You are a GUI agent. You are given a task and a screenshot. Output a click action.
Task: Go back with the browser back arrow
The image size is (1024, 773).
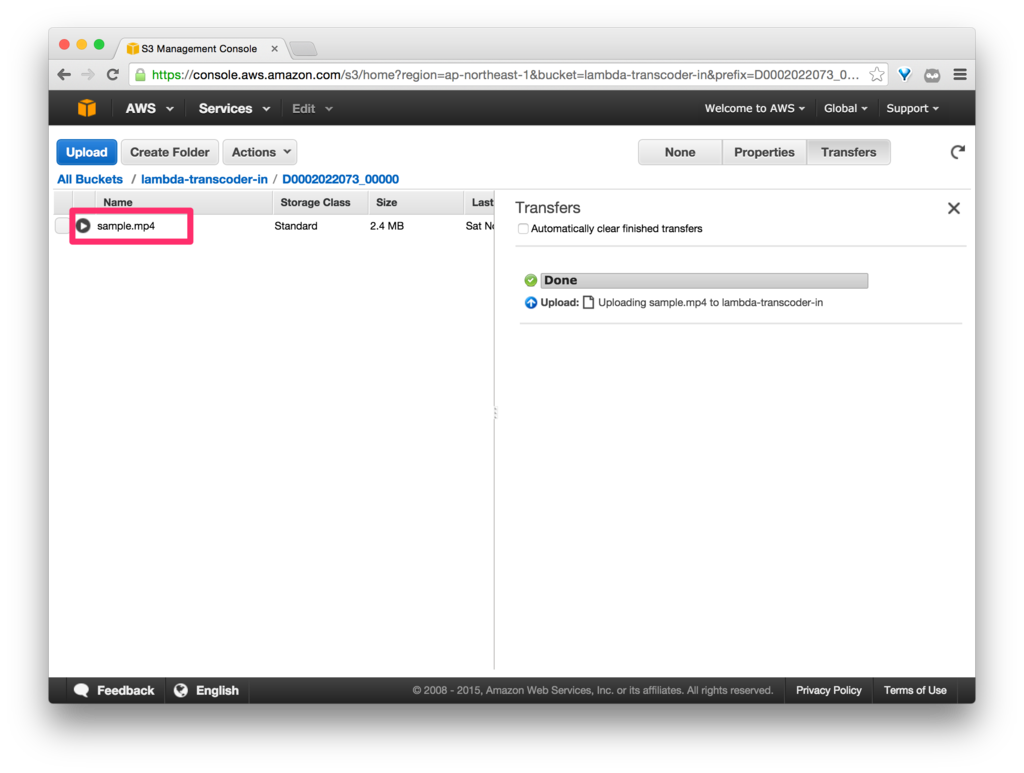(64, 74)
